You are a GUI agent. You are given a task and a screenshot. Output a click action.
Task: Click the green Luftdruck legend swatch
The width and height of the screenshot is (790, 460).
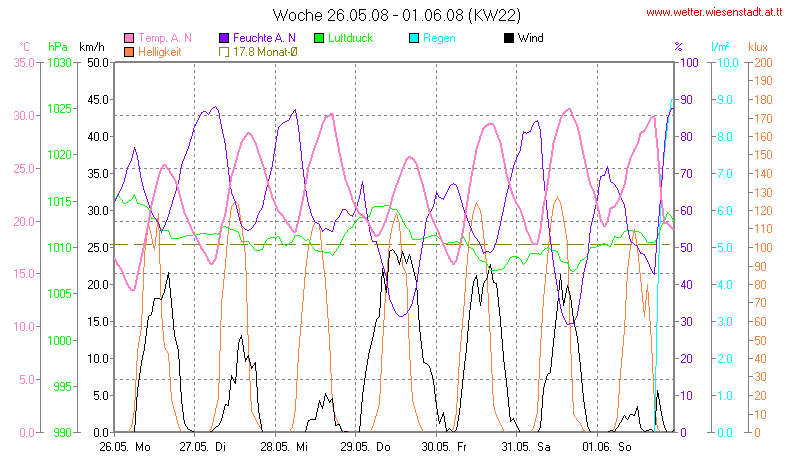pos(318,38)
